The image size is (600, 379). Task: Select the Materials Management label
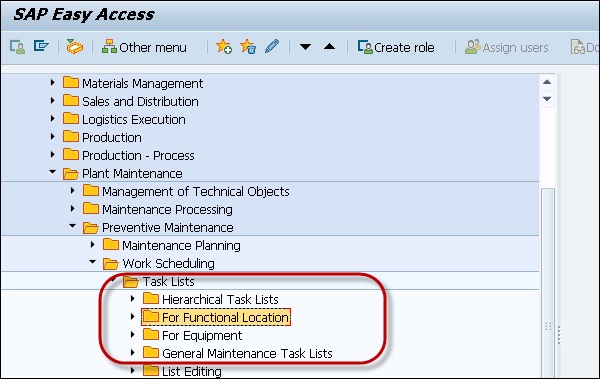[143, 83]
